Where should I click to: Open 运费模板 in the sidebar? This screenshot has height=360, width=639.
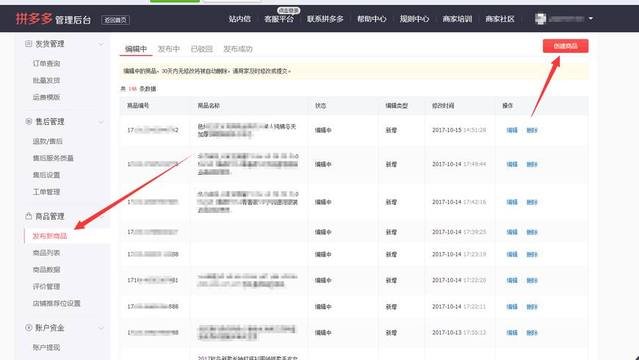point(46,97)
